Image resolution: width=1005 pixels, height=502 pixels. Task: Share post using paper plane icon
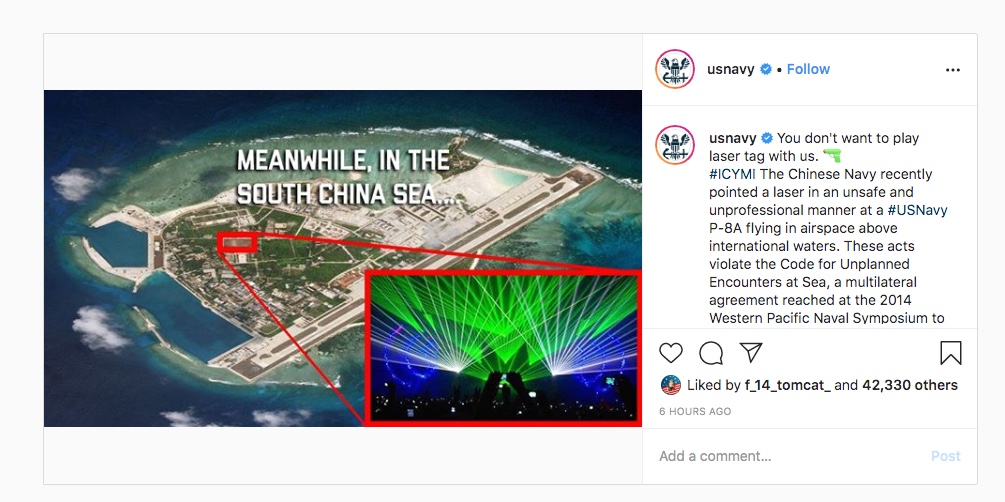pyautogui.click(x=751, y=352)
